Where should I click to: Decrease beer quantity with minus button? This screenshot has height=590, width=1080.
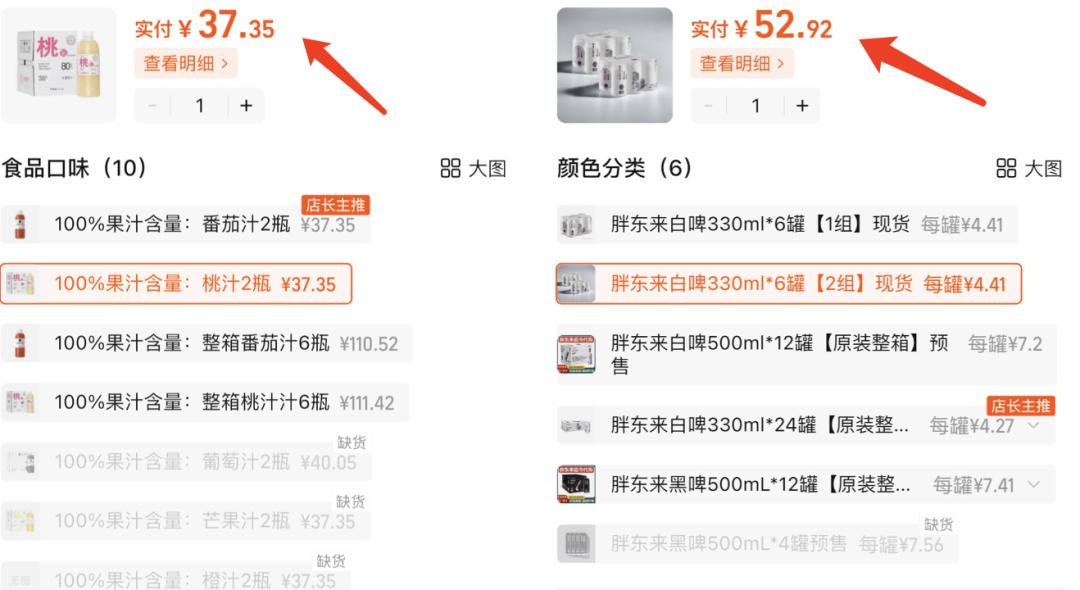708,105
